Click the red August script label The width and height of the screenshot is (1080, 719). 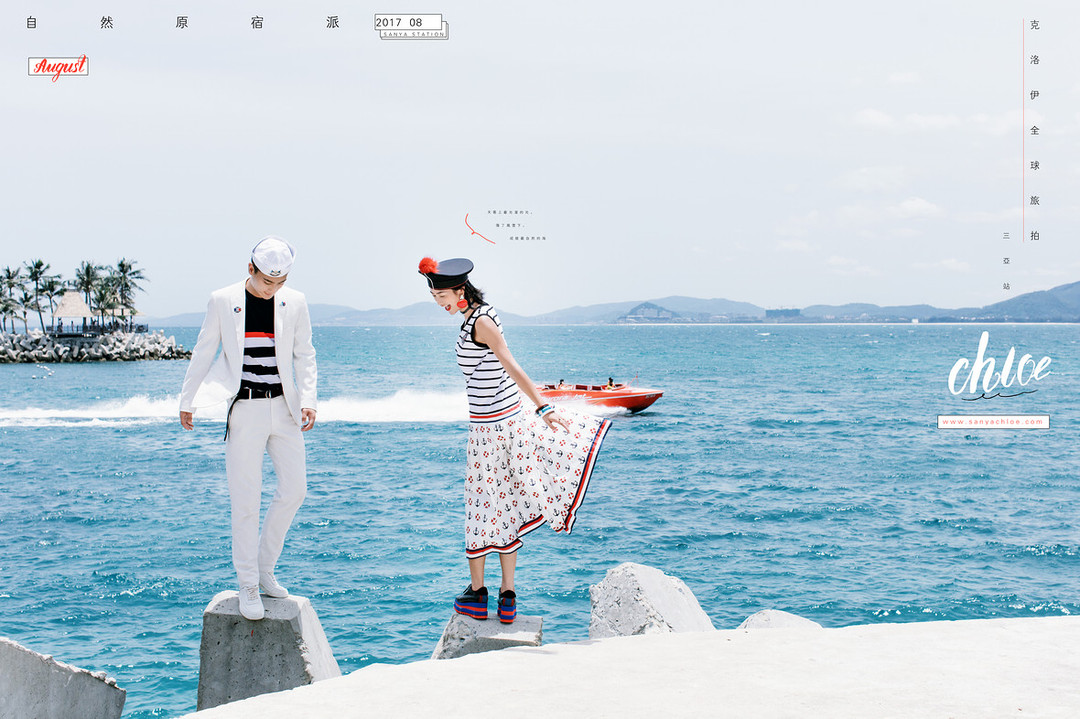(x=58, y=67)
